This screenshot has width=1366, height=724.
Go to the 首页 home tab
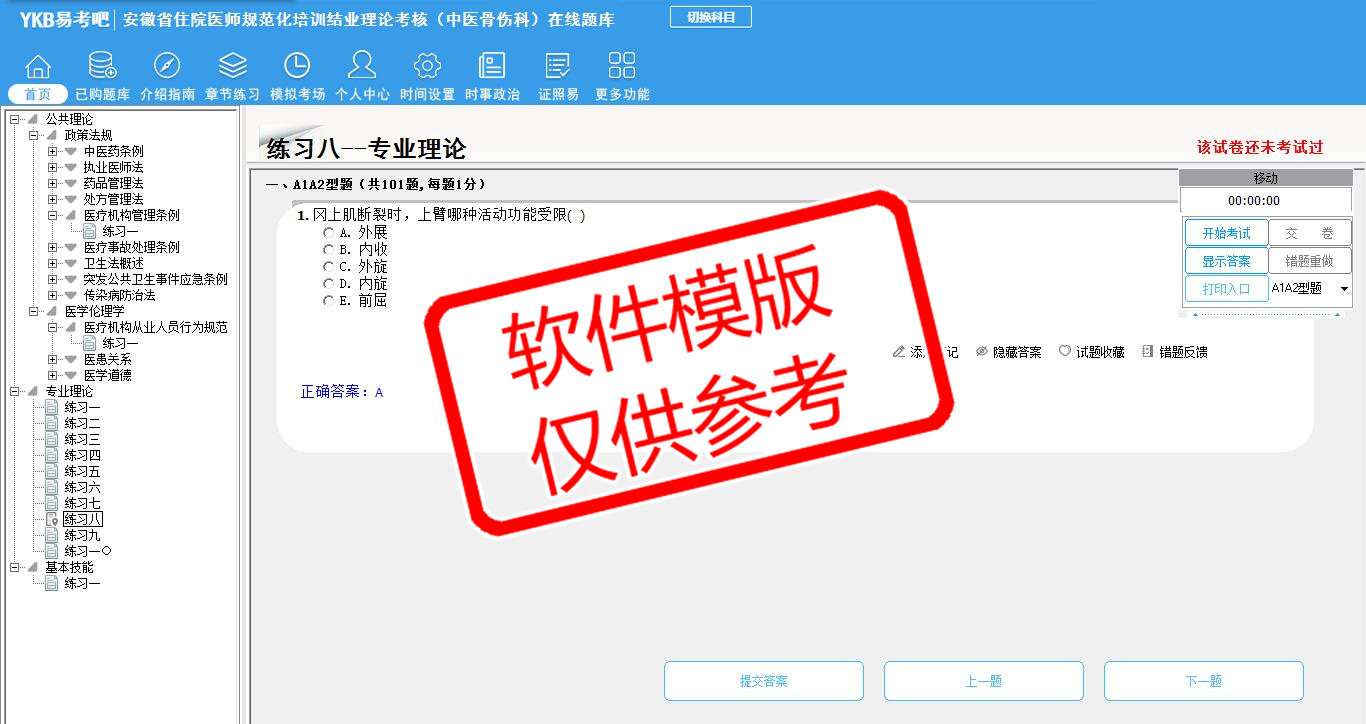pos(38,94)
